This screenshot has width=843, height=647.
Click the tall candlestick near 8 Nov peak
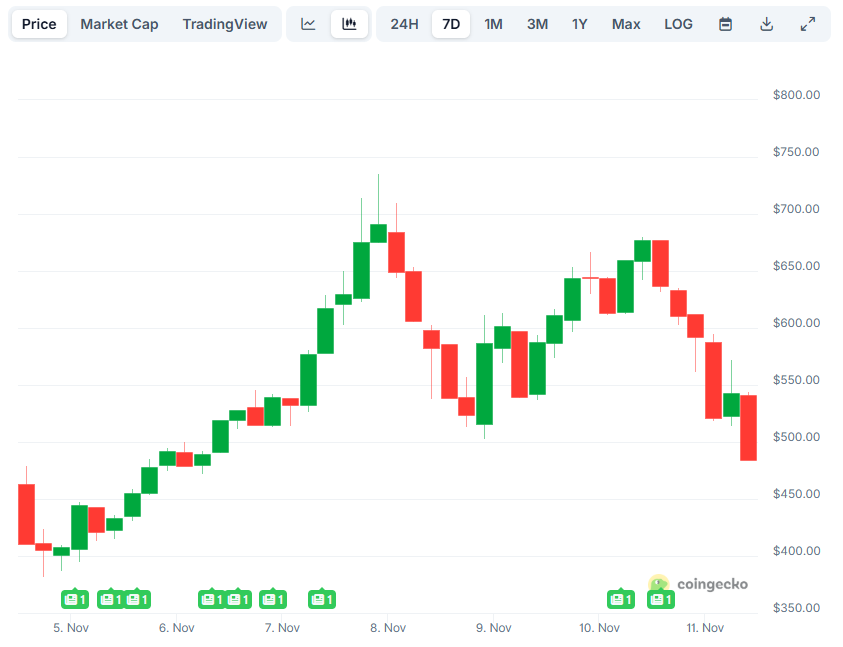click(378, 230)
